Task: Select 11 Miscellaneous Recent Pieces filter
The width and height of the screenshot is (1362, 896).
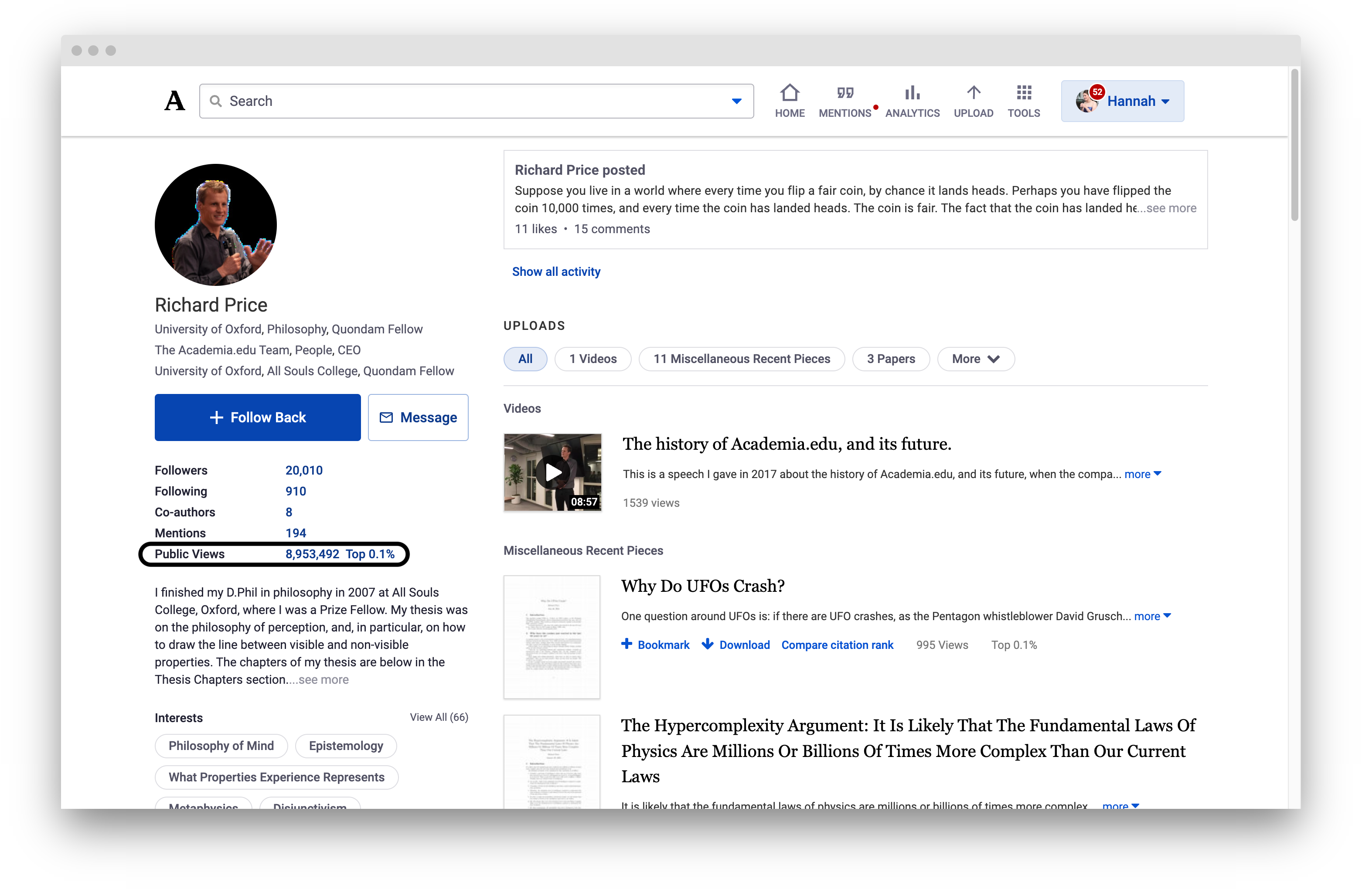Action: (742, 360)
